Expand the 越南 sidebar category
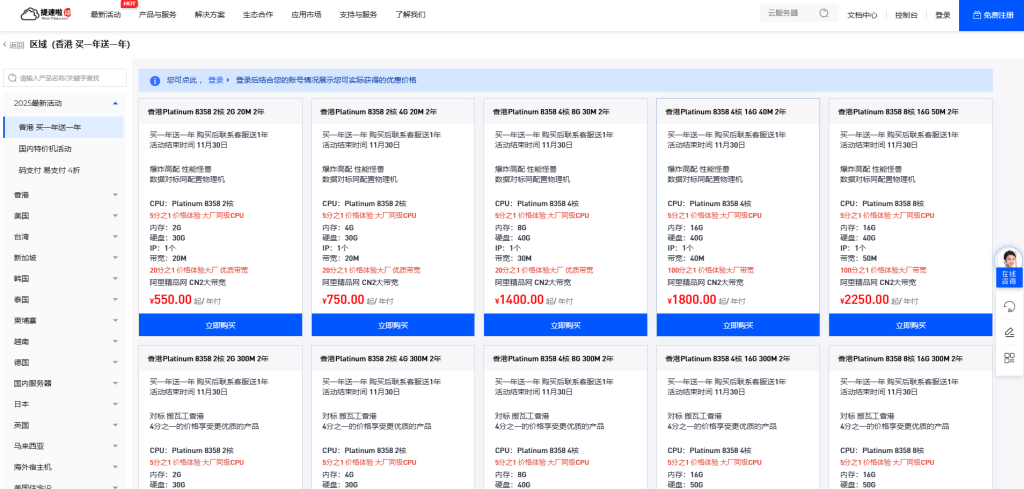 [x=63, y=341]
